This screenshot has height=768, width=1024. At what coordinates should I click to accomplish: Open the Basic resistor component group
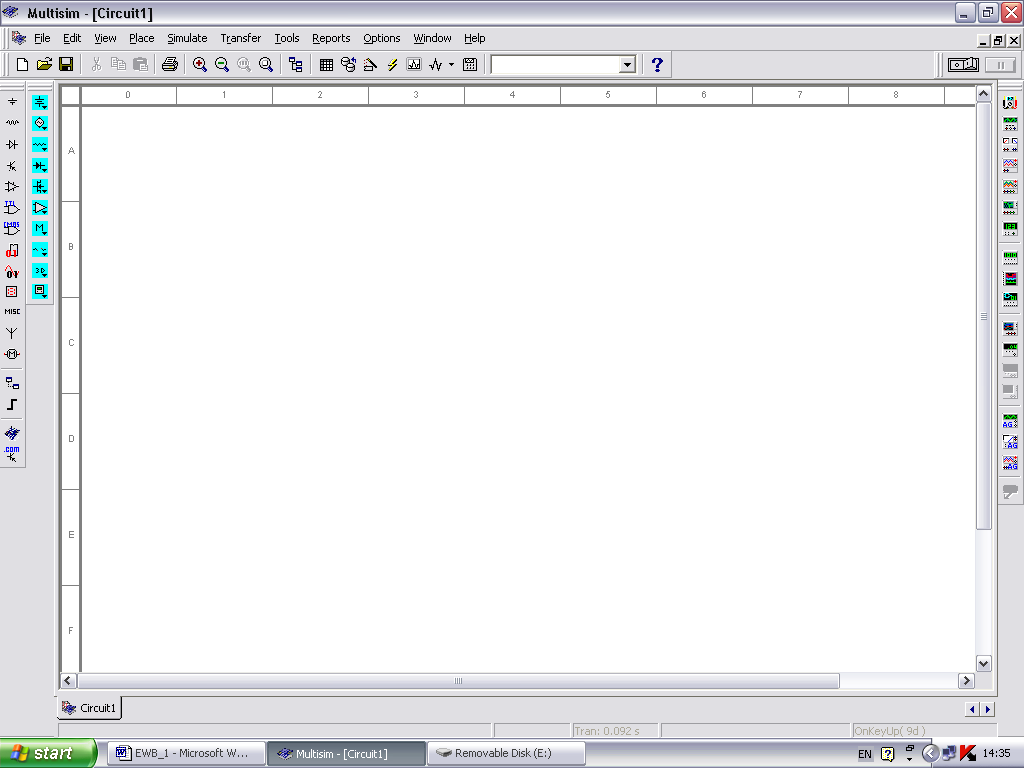coord(12,122)
